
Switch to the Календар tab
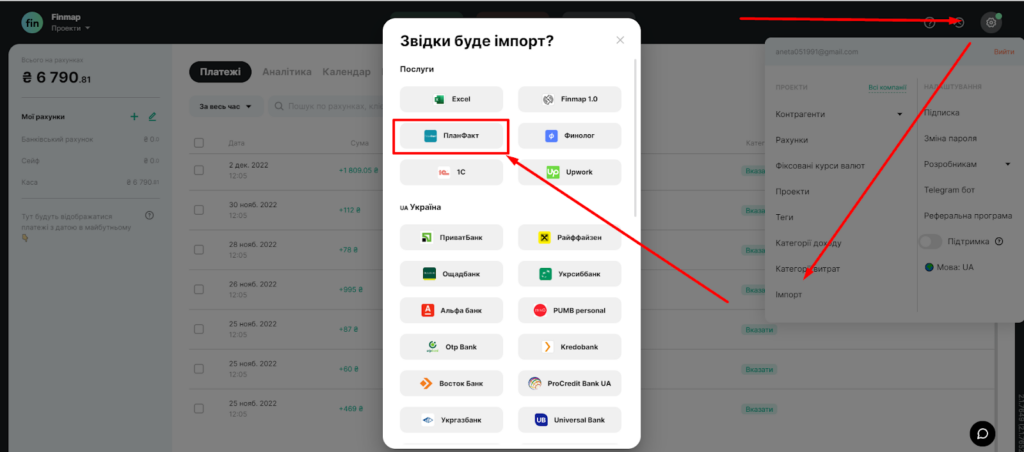click(346, 72)
